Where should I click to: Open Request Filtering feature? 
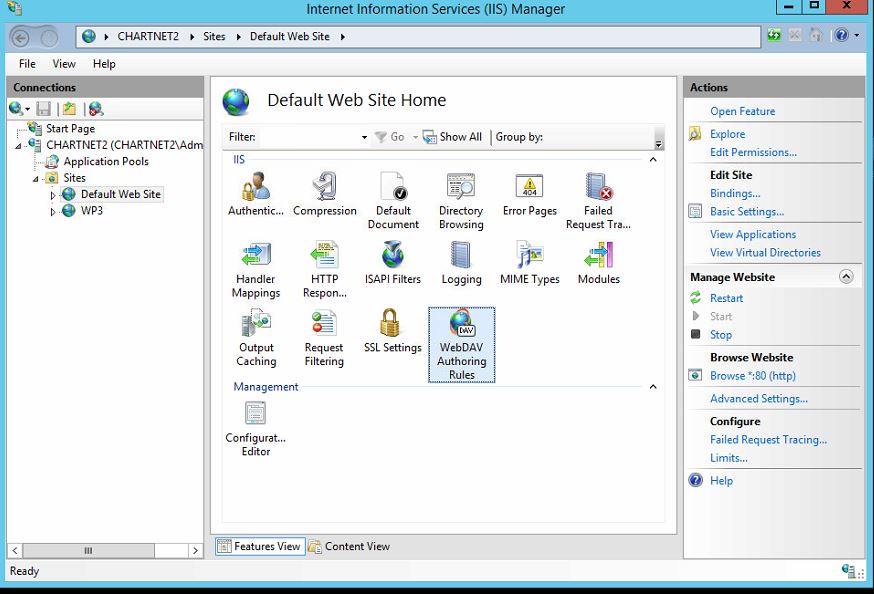click(x=324, y=338)
